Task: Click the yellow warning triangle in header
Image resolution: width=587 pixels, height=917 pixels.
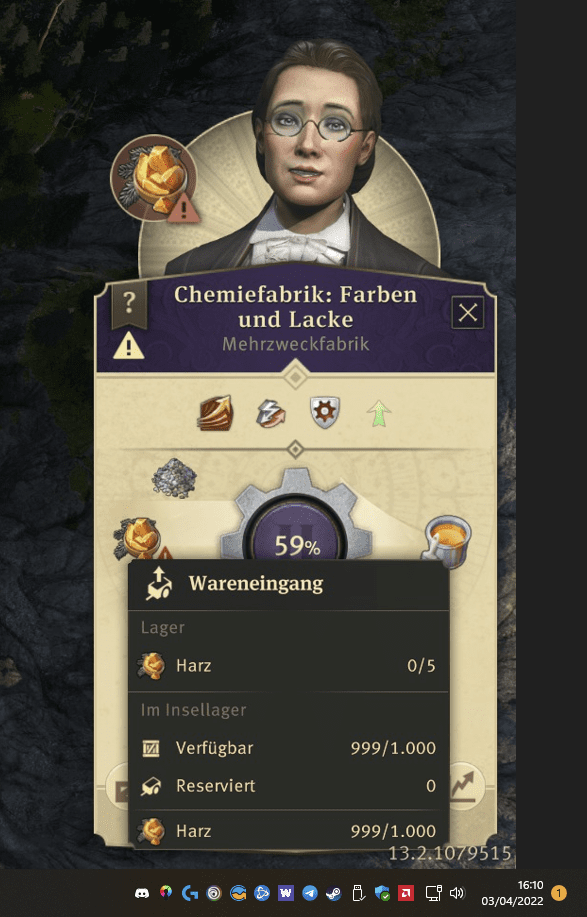Action: [x=129, y=345]
